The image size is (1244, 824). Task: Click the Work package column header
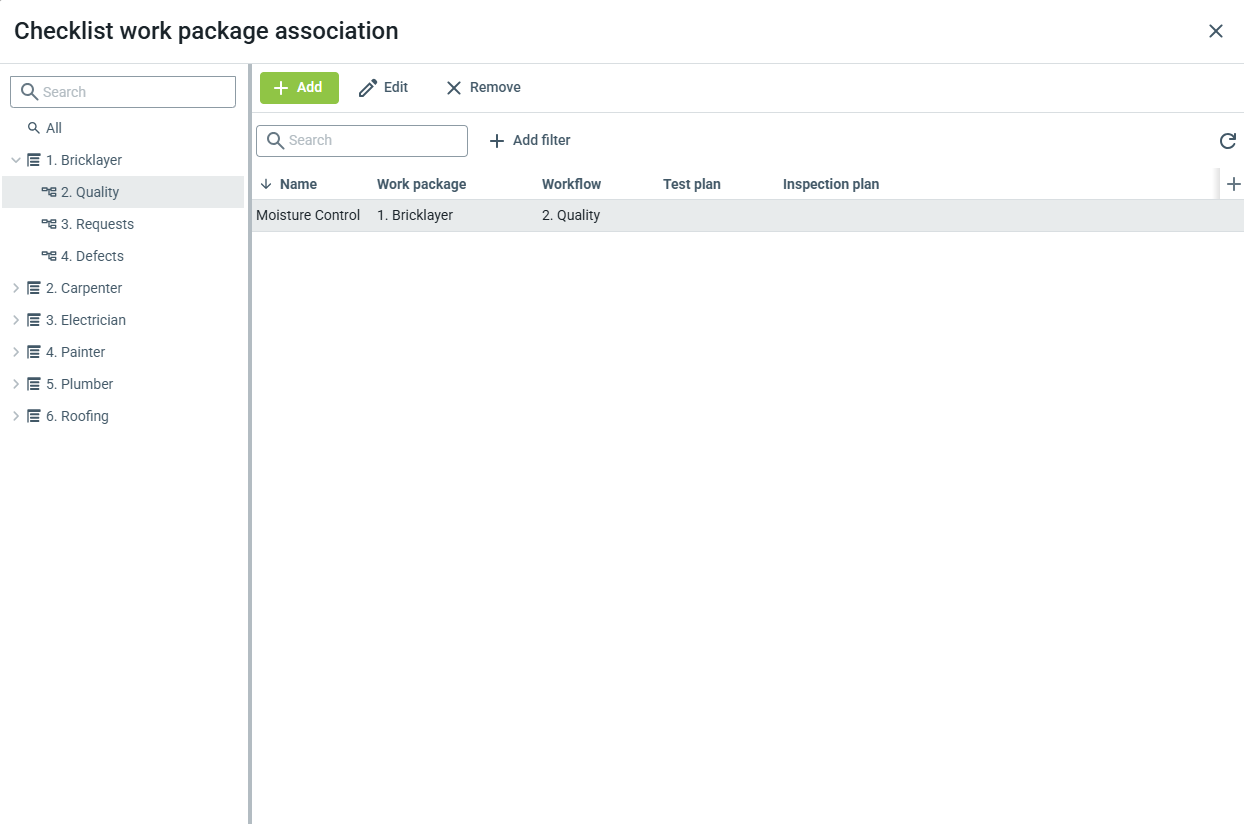click(x=421, y=184)
